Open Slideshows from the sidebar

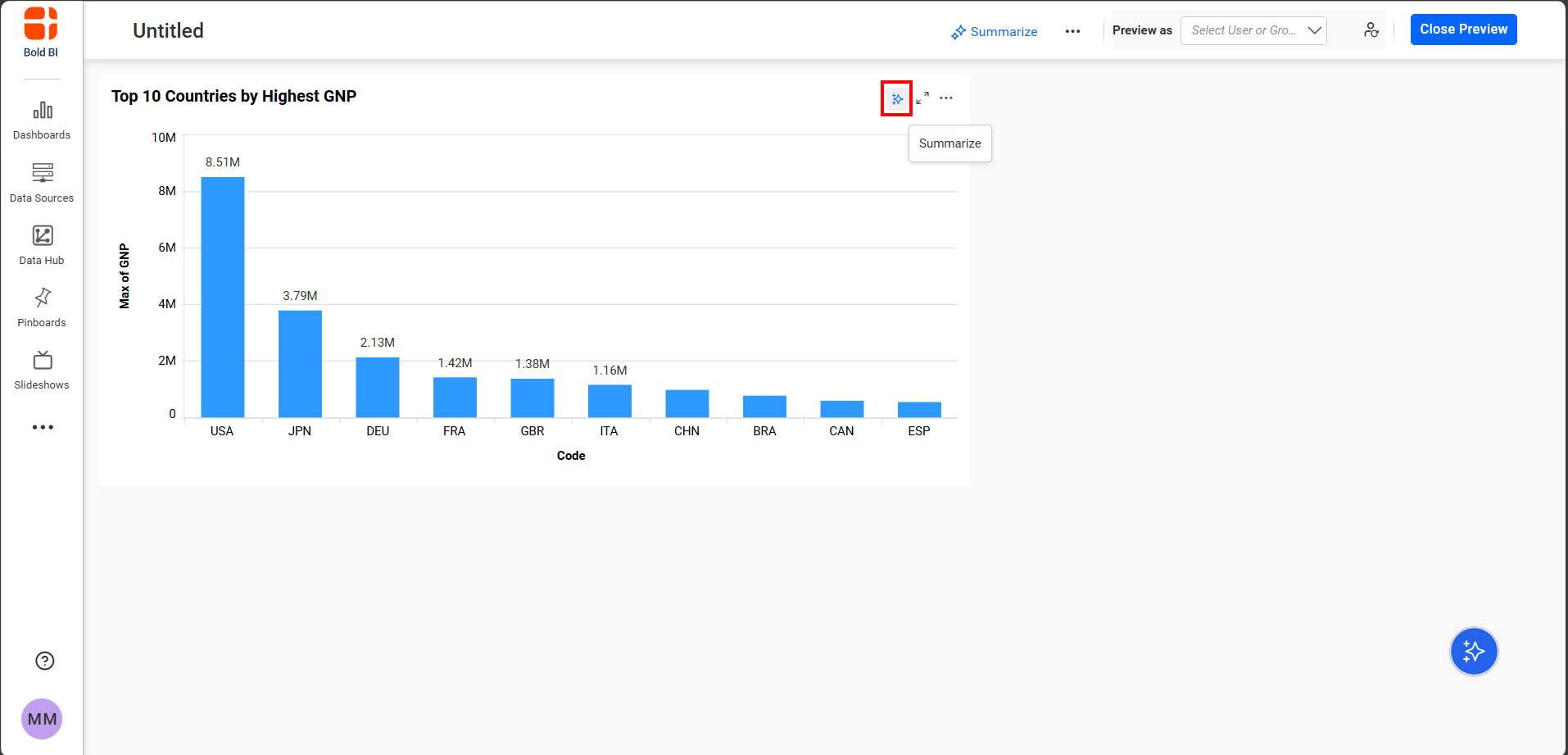click(x=42, y=370)
